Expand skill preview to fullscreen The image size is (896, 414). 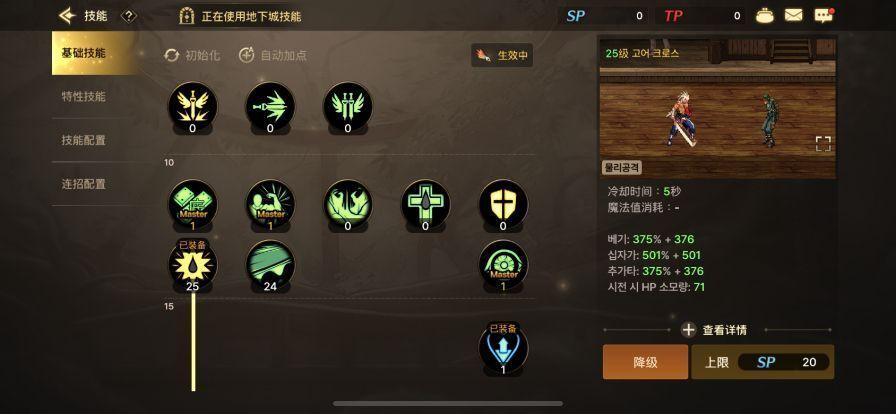[x=823, y=144]
